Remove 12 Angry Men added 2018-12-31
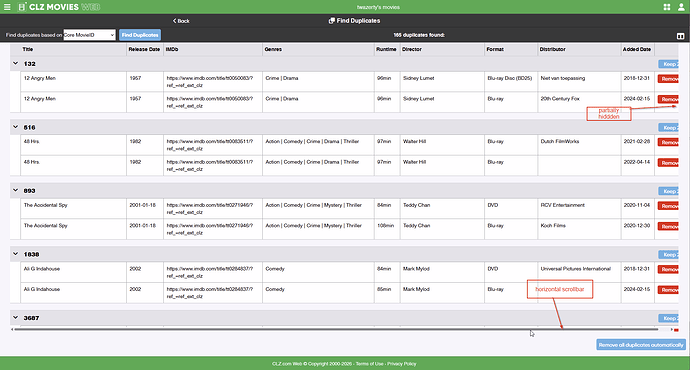The height and width of the screenshot is (370, 690). pyautogui.click(x=668, y=79)
